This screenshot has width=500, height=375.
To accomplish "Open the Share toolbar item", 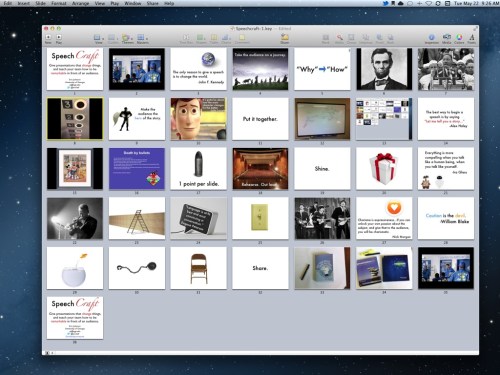I will coord(285,39).
